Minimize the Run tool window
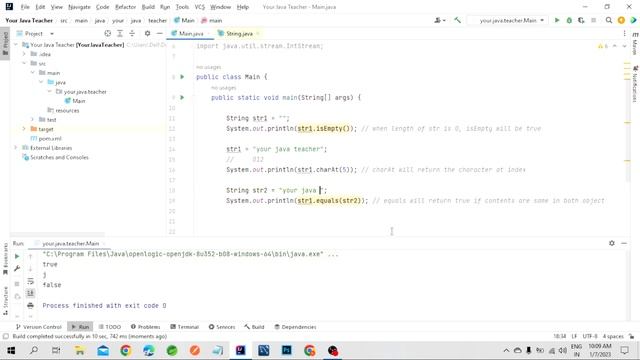 click(x=624, y=243)
